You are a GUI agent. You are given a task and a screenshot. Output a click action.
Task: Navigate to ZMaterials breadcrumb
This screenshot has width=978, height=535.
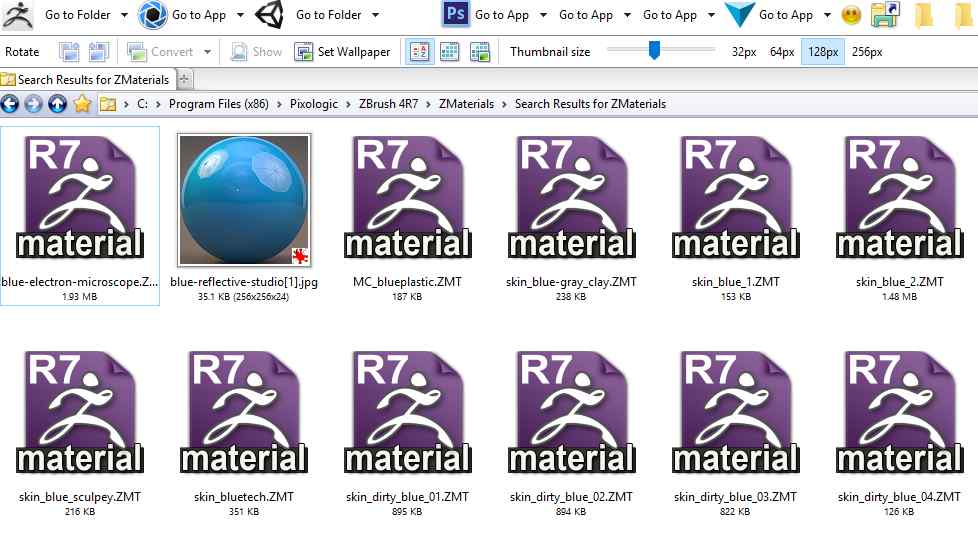pyautogui.click(x=467, y=104)
